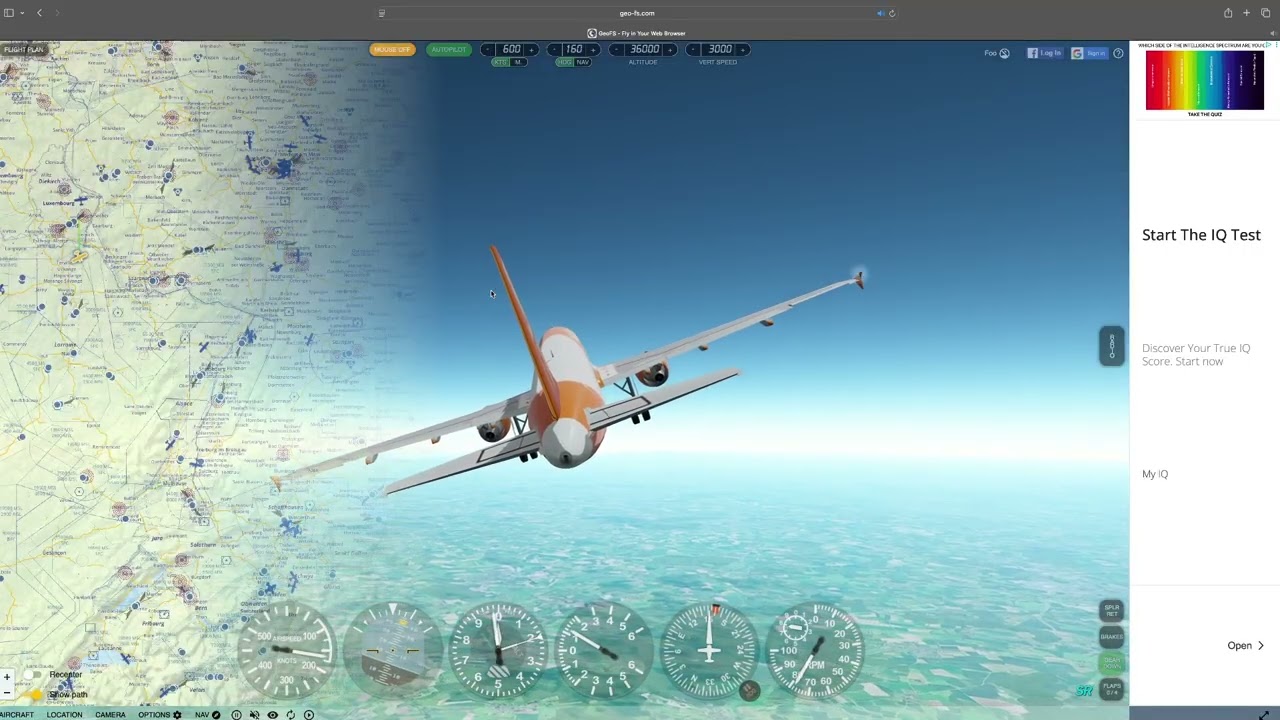
Task: Click the RPM tachometer gauge
Action: coord(816,651)
